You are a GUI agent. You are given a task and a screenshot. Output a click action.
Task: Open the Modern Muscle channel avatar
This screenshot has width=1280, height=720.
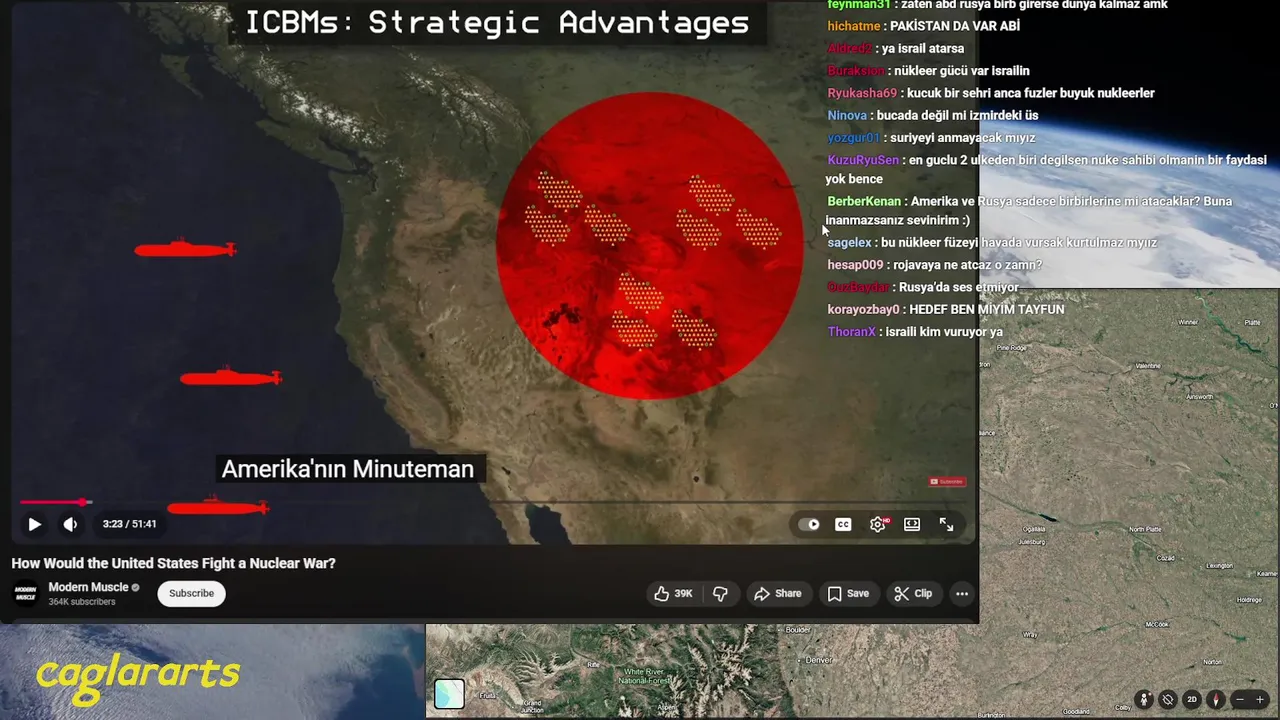pos(26,593)
